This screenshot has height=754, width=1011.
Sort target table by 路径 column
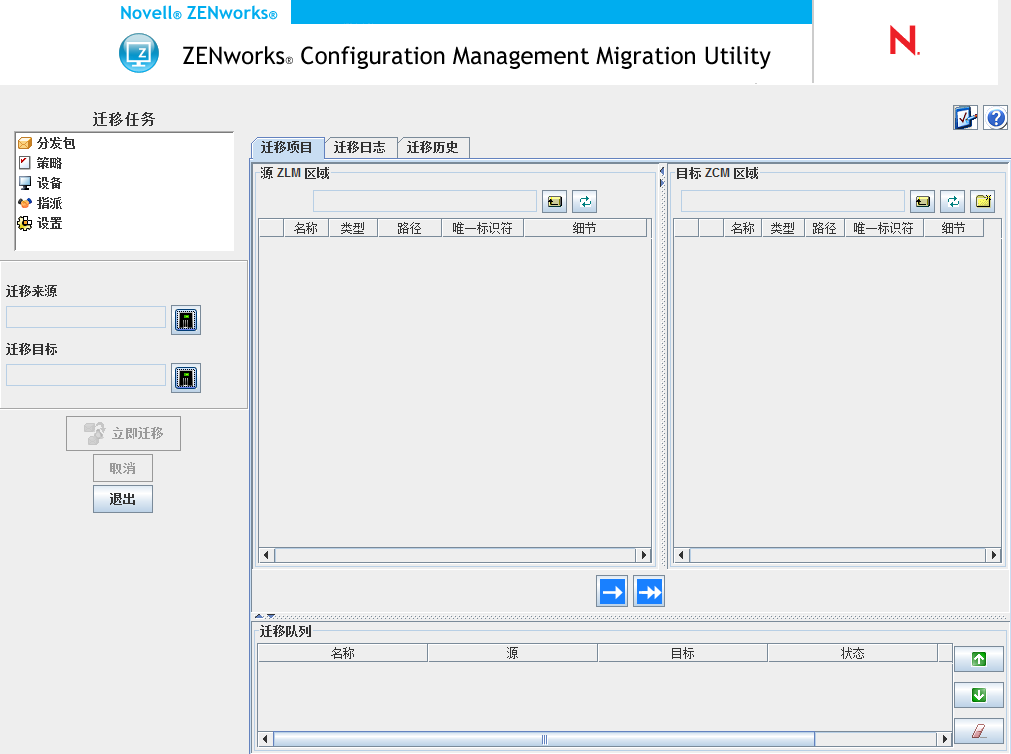(825, 228)
